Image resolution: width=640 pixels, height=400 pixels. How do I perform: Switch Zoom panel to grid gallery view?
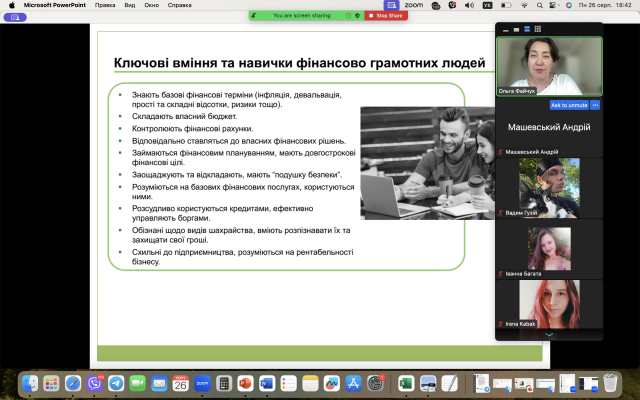point(538,29)
